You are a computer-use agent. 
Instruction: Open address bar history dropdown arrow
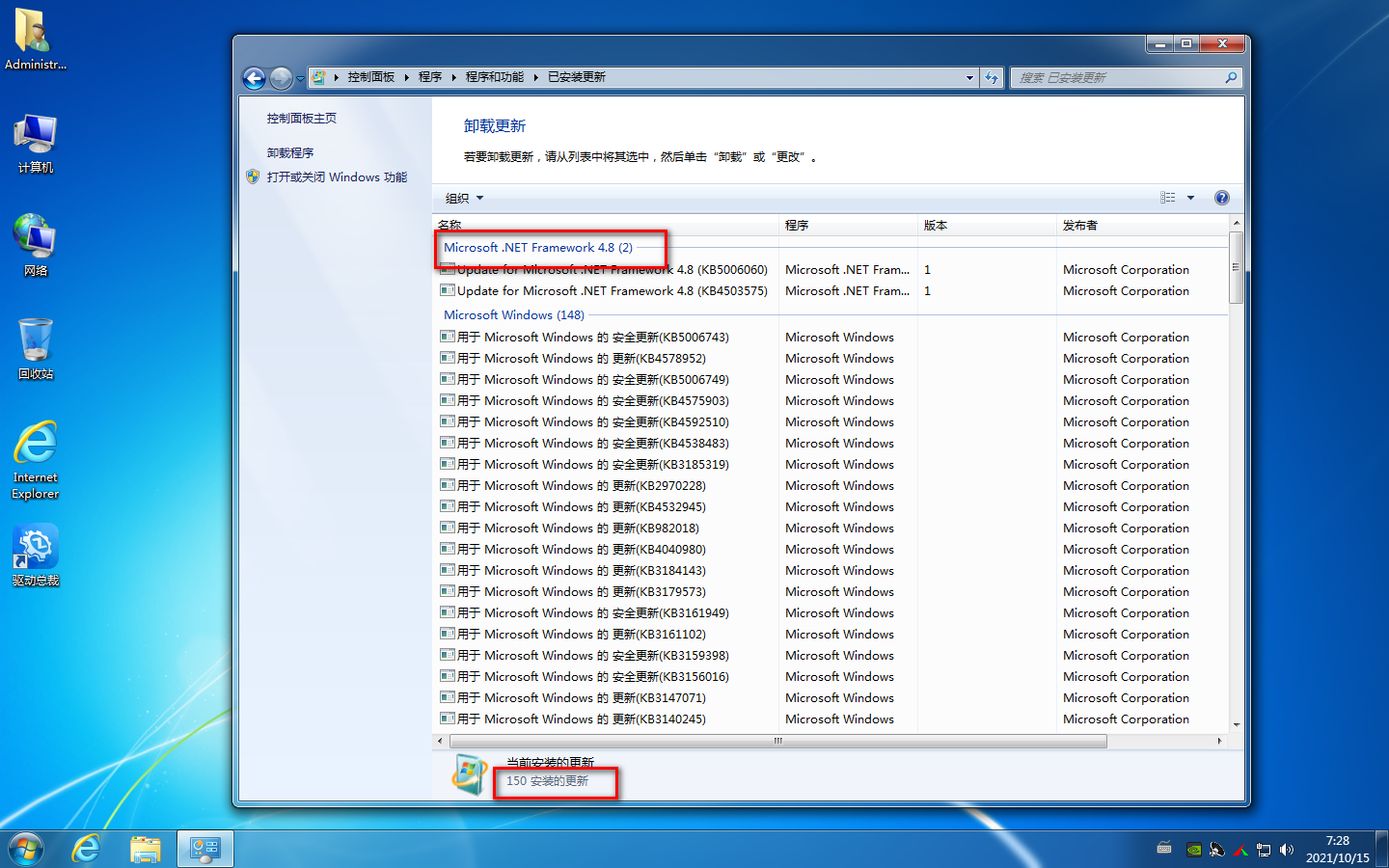969,78
